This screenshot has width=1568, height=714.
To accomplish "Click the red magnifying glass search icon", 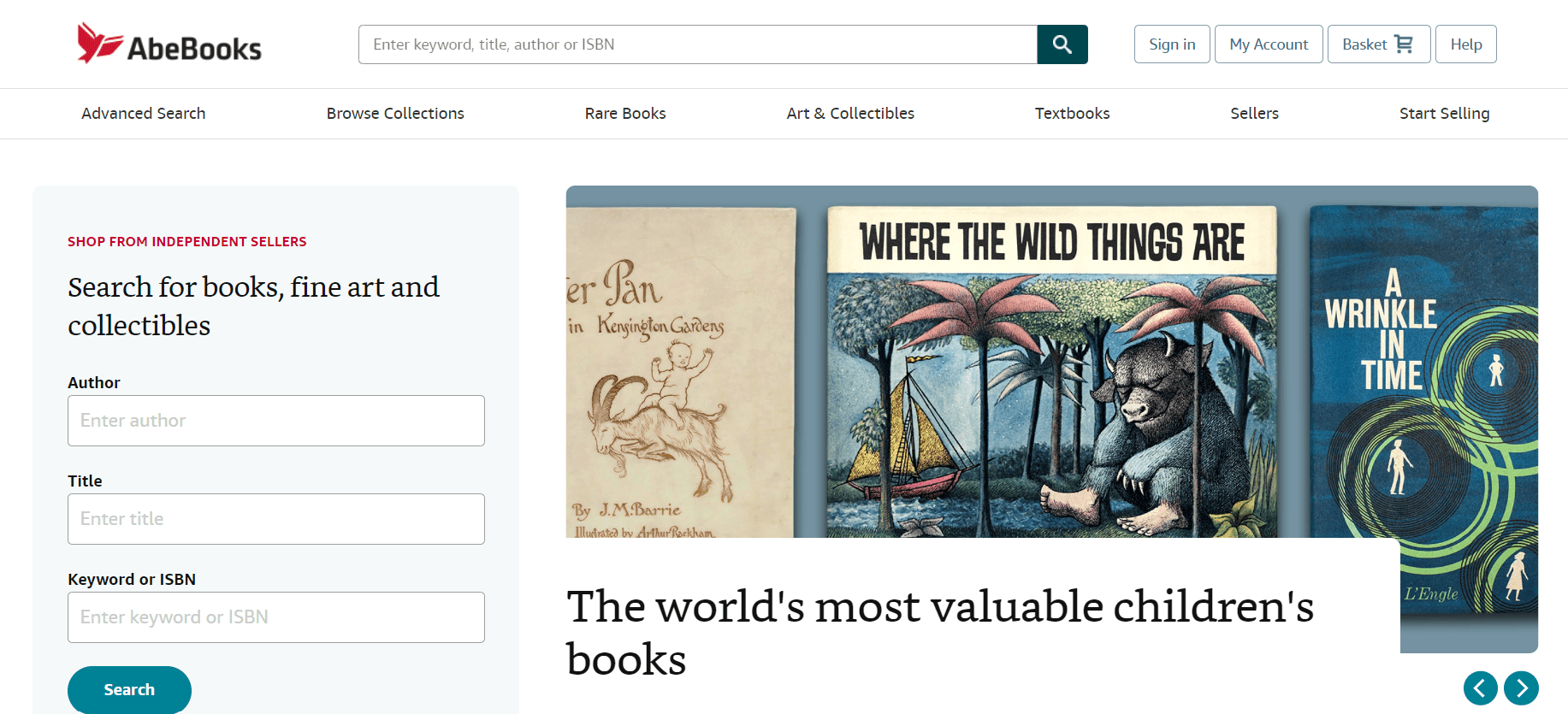I will tap(1062, 44).
